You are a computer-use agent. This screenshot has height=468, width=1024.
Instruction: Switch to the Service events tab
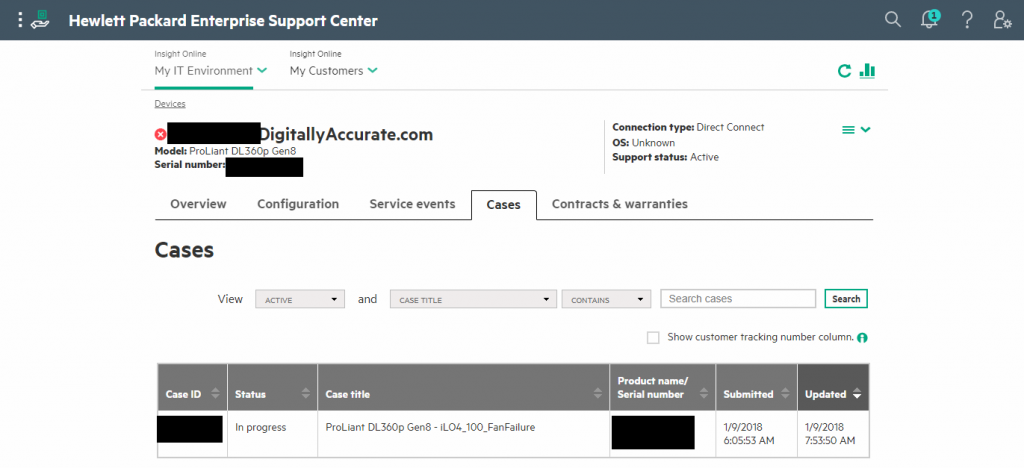tap(412, 204)
